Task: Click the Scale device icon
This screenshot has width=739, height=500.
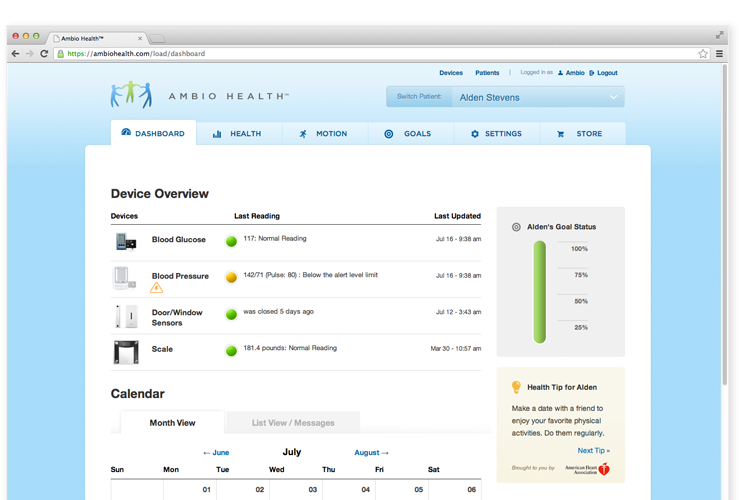Action: [125, 350]
